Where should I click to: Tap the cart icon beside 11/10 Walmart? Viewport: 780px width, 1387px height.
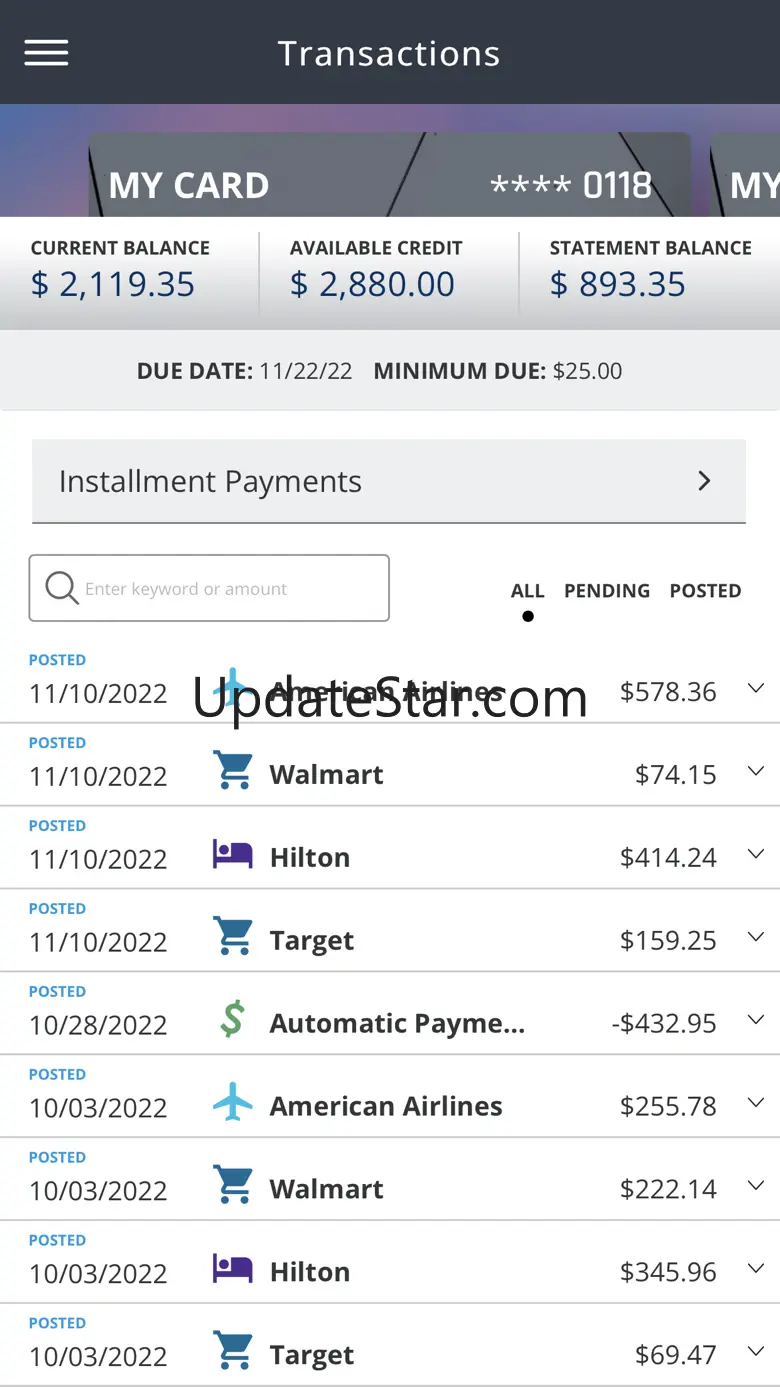point(234,771)
